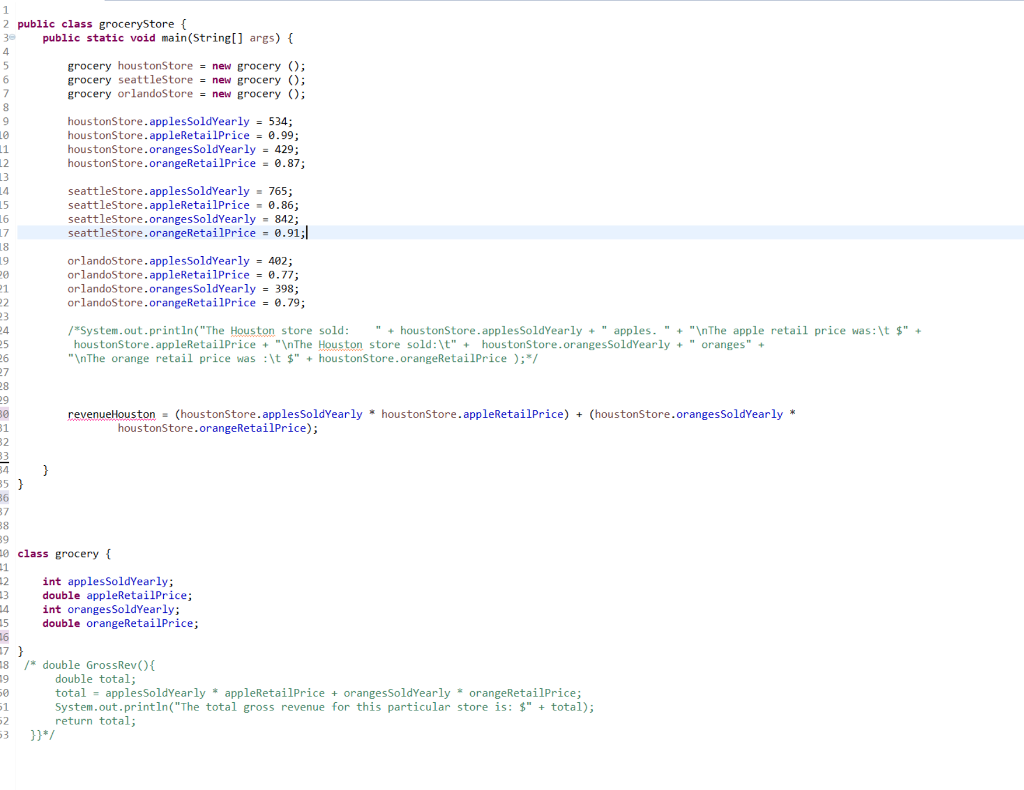Click the value 0.91 on line 17
Image resolution: width=1024 pixels, height=790 pixels.
point(290,232)
